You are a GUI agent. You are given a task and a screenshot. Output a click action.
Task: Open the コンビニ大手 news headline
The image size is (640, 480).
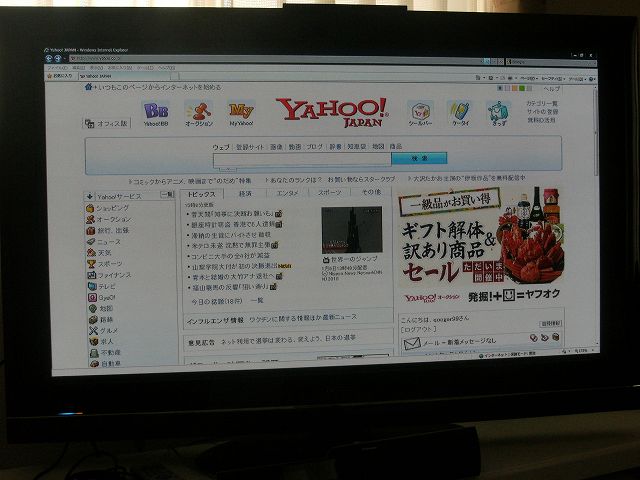[231, 256]
